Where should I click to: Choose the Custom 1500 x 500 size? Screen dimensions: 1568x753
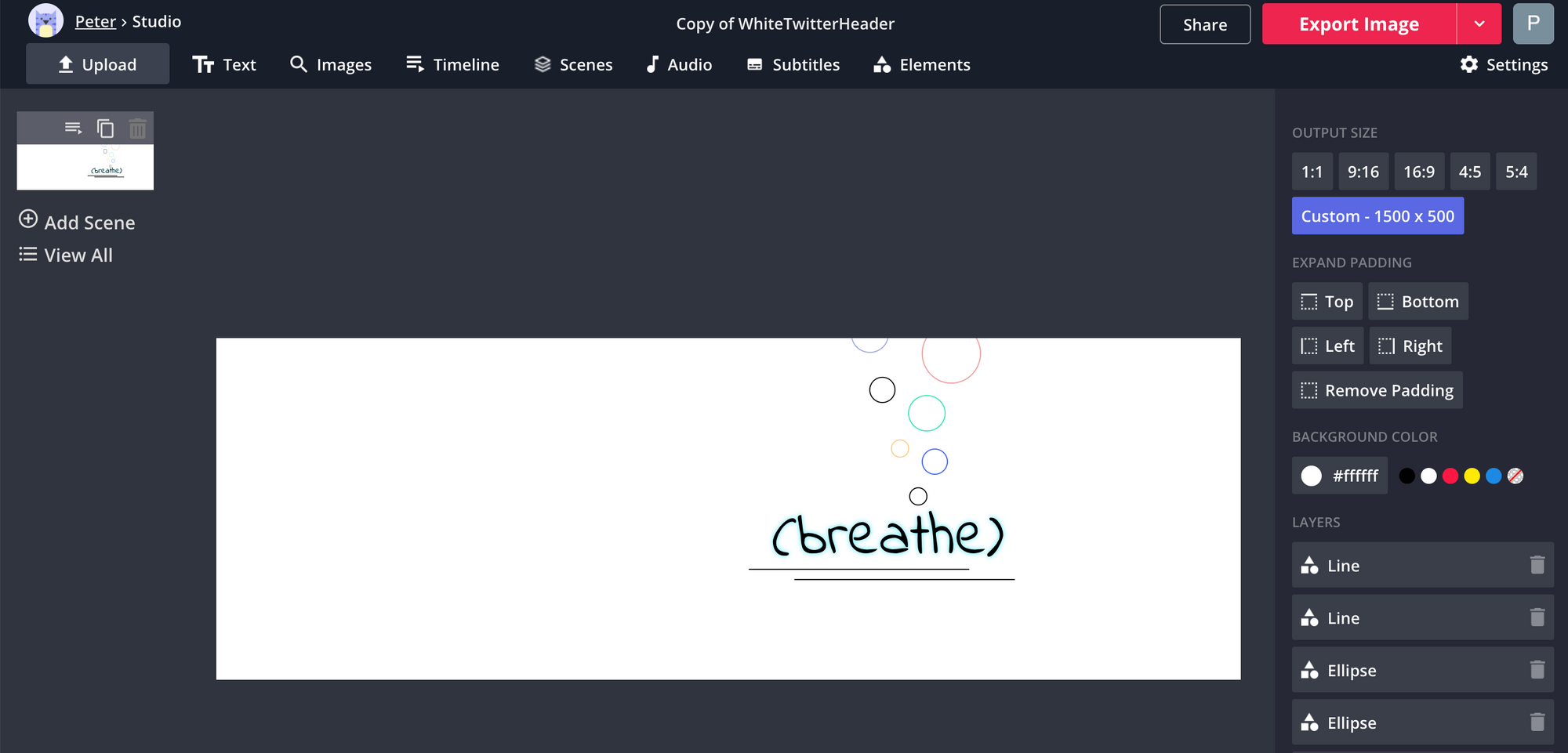(1377, 216)
